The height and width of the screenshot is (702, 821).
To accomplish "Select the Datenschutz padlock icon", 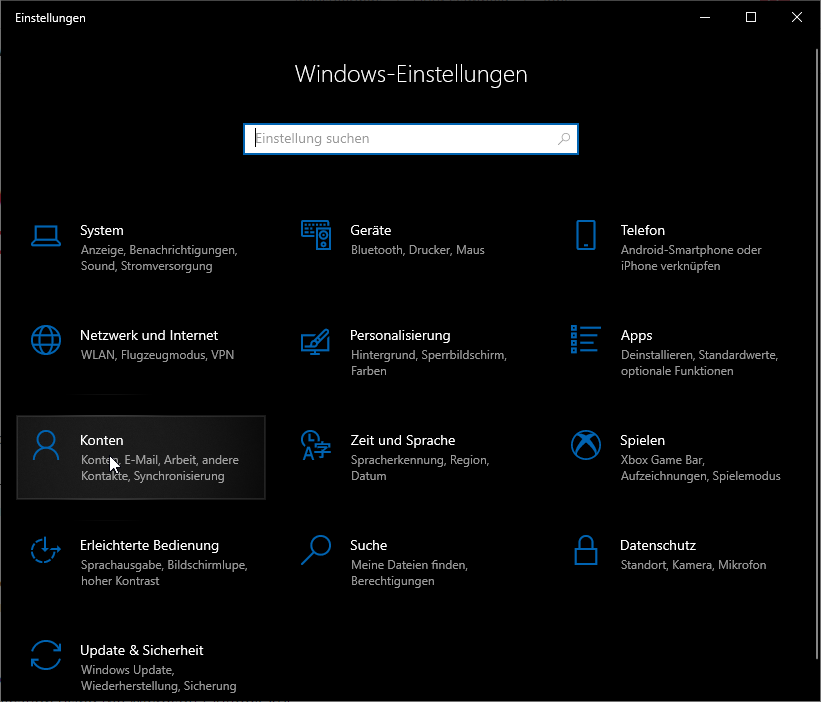I will point(586,550).
